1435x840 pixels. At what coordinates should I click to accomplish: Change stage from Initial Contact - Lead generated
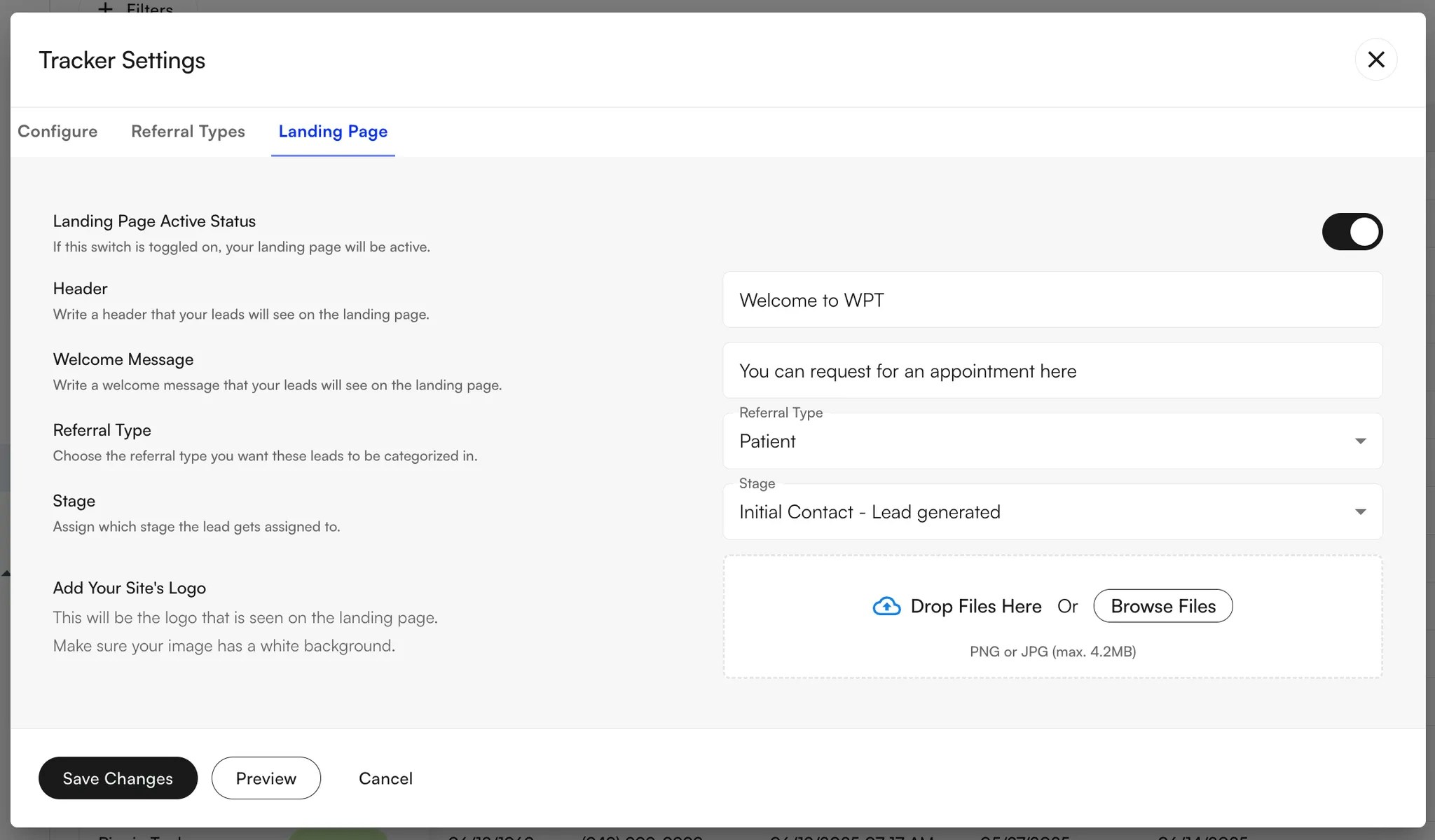point(1051,511)
